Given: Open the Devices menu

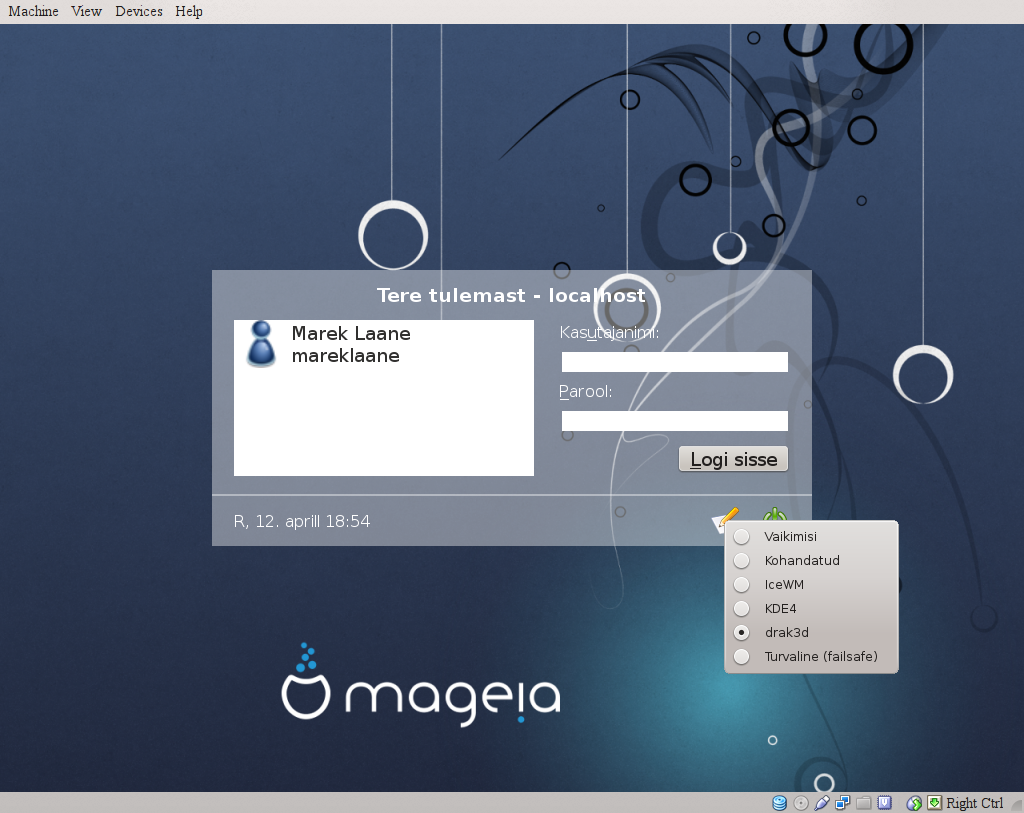Looking at the screenshot, I should (x=138, y=11).
